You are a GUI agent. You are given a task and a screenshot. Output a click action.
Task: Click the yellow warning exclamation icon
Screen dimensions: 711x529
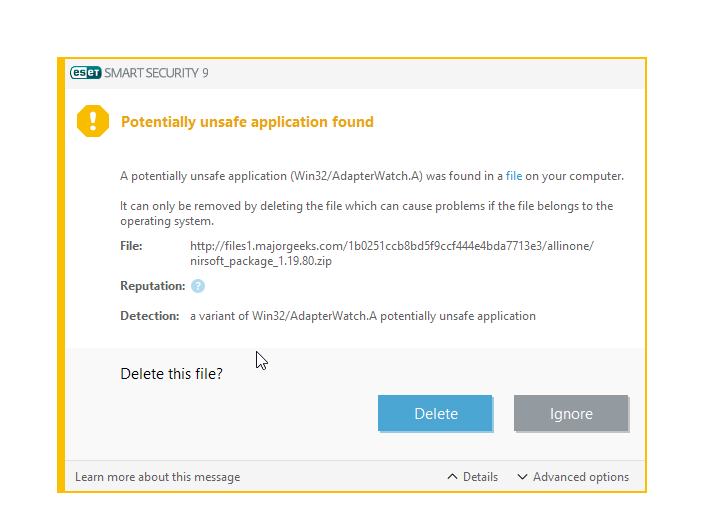(93, 121)
